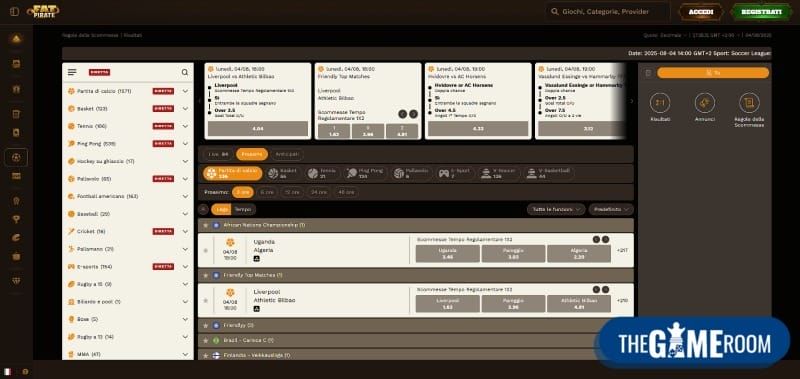
Task: Open the hamburger menu in sports panel
Action: point(72,72)
